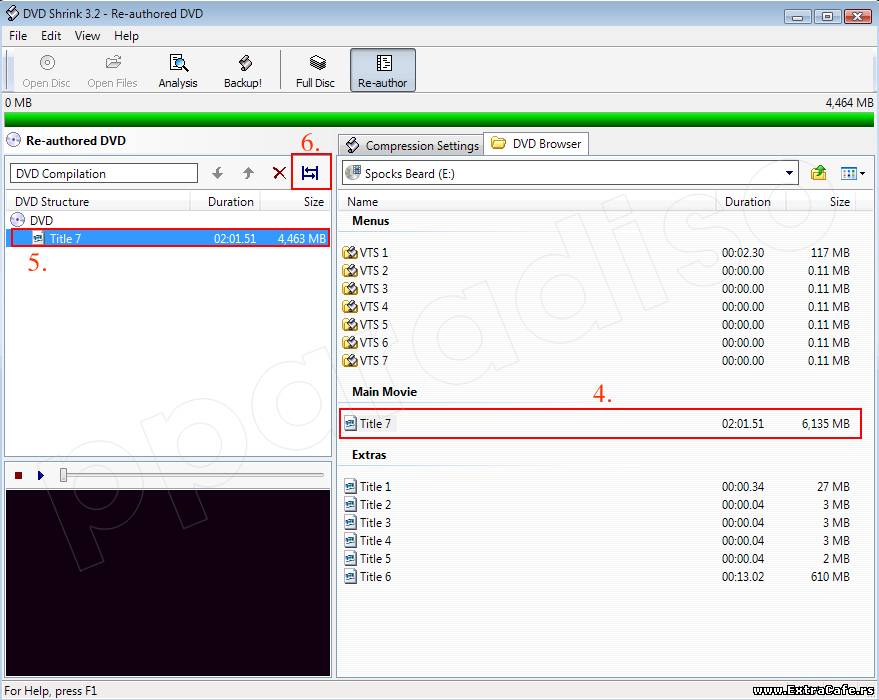
Task: Open the View menu
Action: pyautogui.click(x=87, y=36)
